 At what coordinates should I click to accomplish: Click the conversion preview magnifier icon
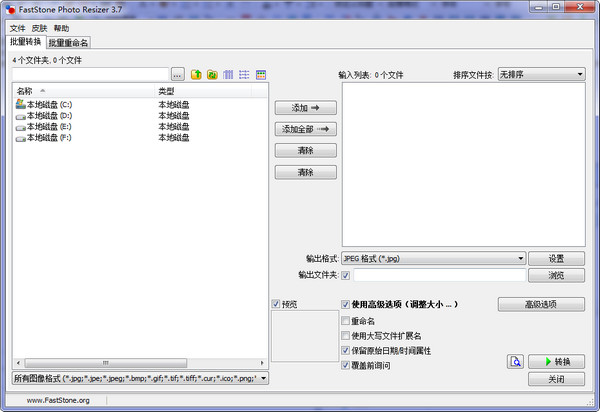point(515,361)
